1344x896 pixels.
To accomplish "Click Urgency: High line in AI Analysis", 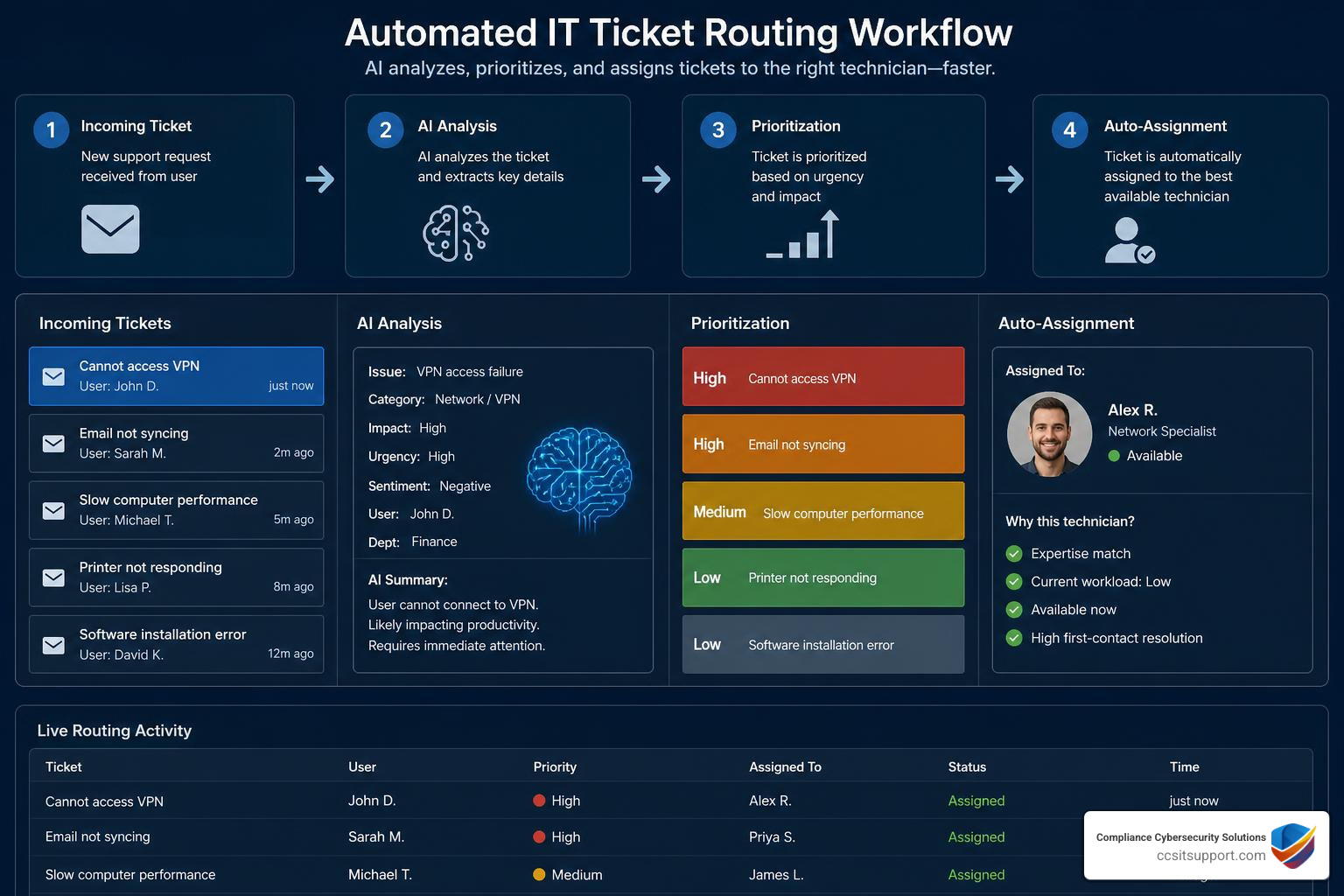I will coord(411,457).
